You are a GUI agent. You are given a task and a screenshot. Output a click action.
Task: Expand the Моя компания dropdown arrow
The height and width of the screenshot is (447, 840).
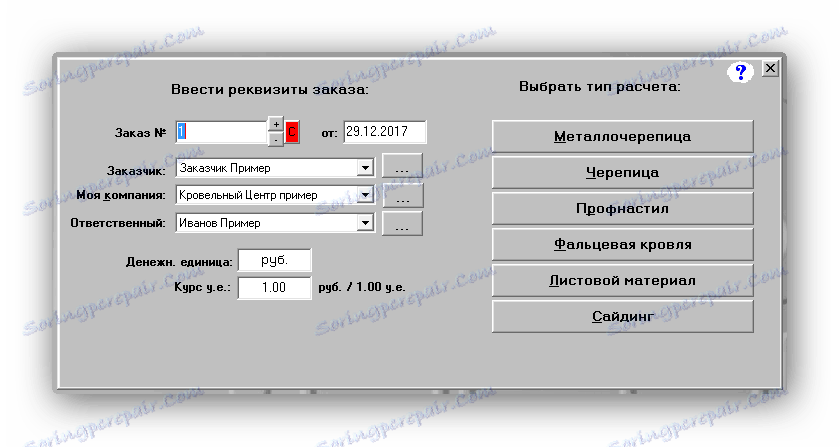point(365,195)
